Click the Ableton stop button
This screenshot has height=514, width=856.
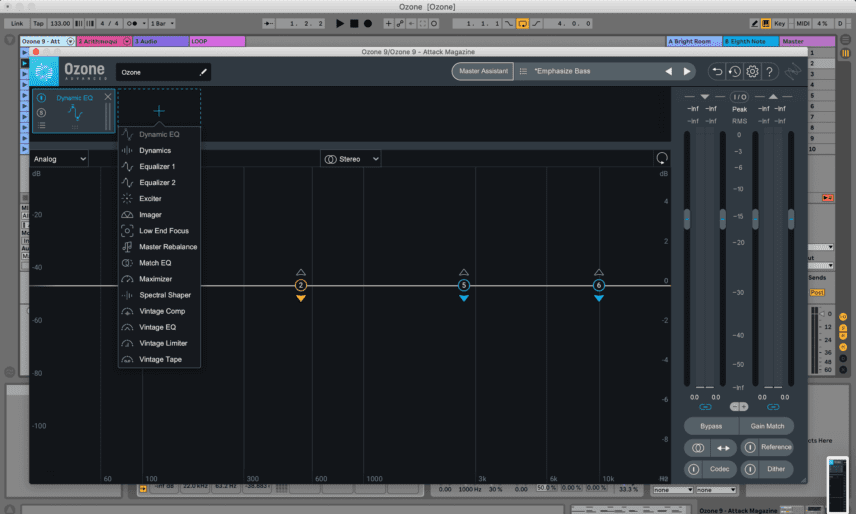(x=354, y=23)
